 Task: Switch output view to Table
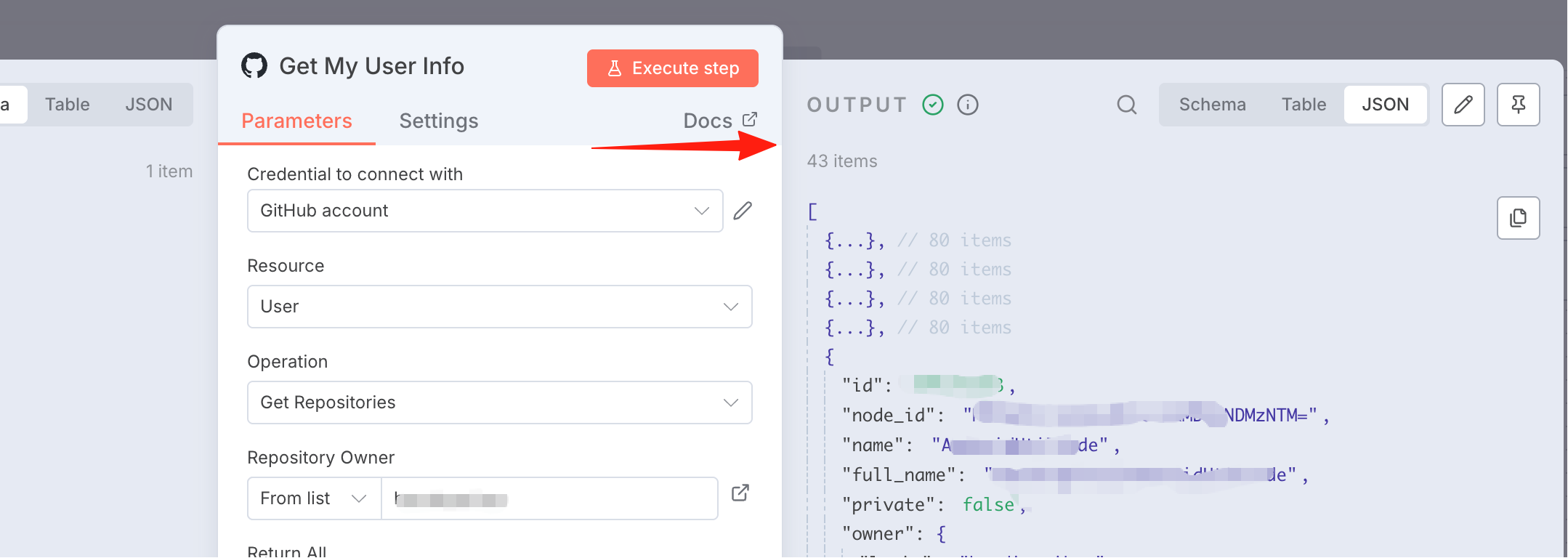tap(1304, 105)
